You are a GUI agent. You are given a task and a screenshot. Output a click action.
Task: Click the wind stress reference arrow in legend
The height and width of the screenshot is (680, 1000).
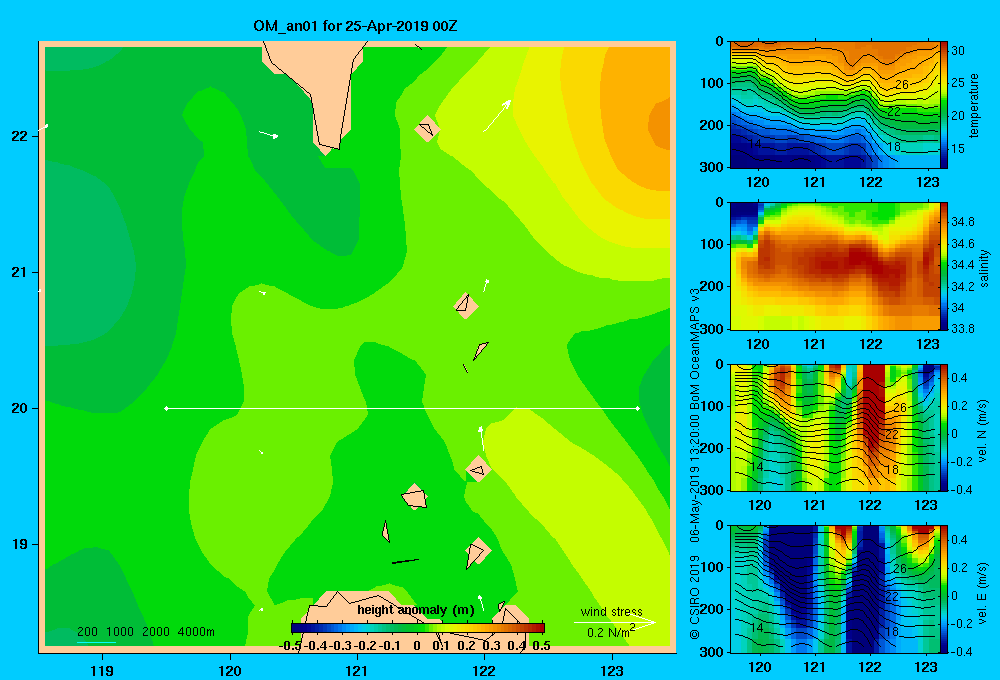click(615, 623)
